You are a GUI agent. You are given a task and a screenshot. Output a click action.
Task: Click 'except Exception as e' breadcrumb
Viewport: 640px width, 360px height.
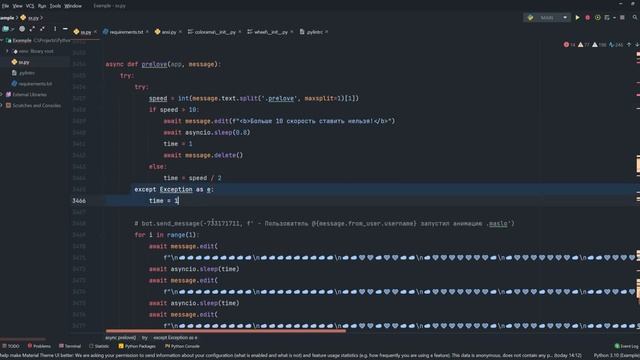(175, 338)
